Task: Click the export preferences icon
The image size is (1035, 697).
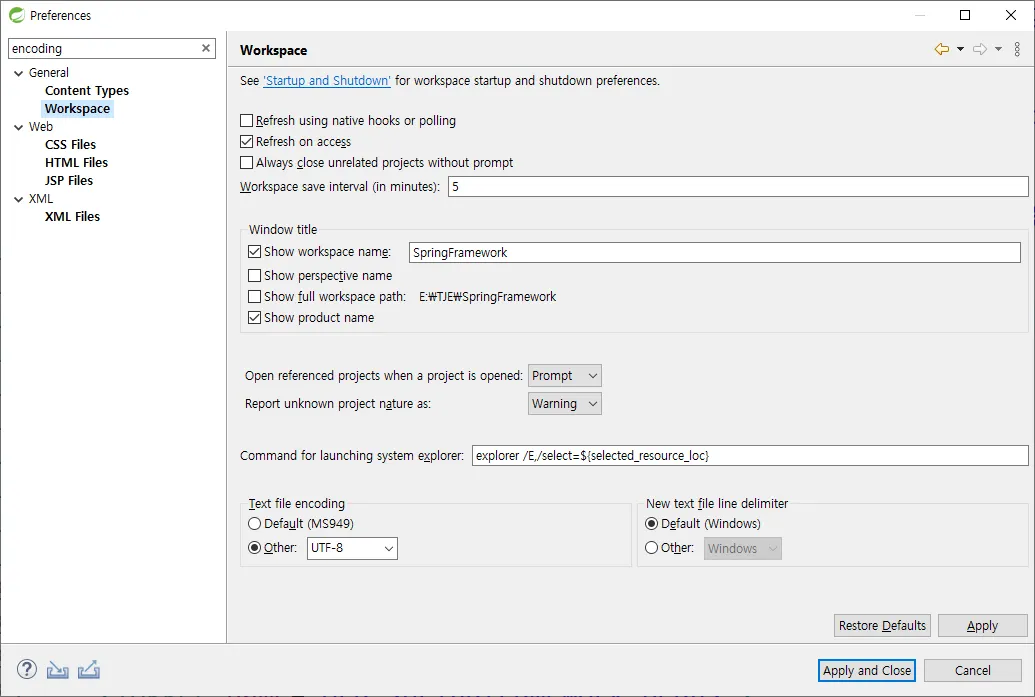Action: pyautogui.click(x=88, y=670)
